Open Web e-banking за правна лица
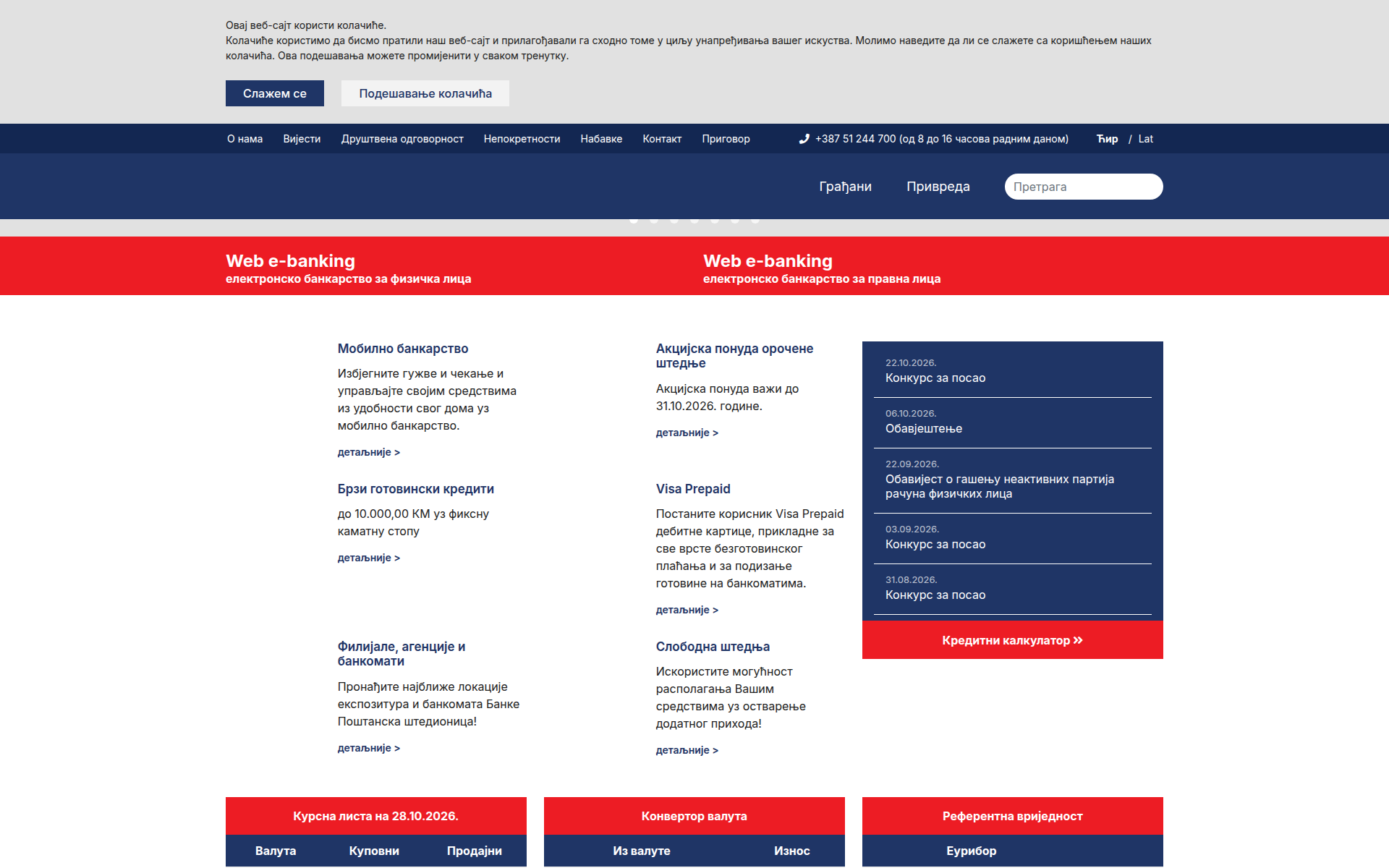Screen dimensions: 1389x868 pos(822,268)
